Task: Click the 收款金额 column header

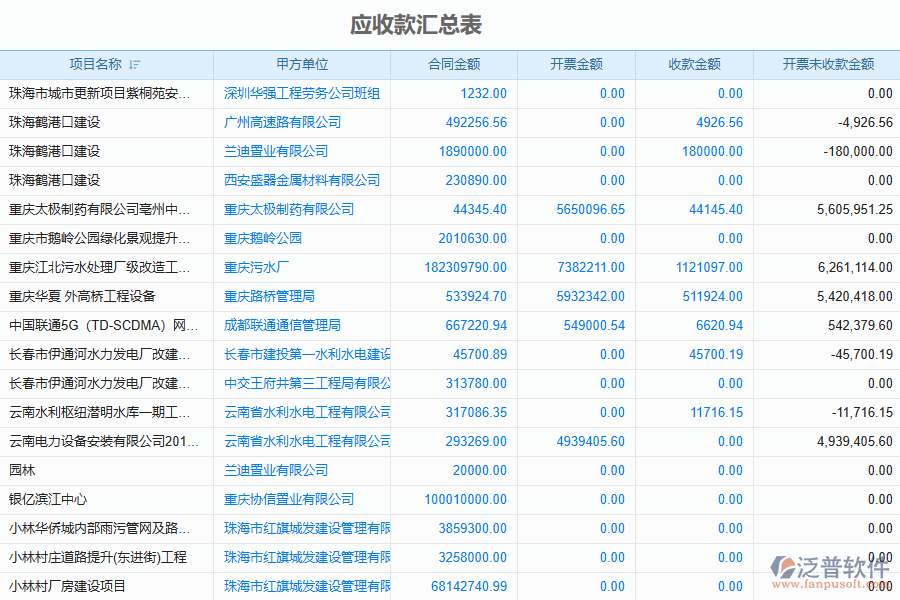Action: point(694,64)
